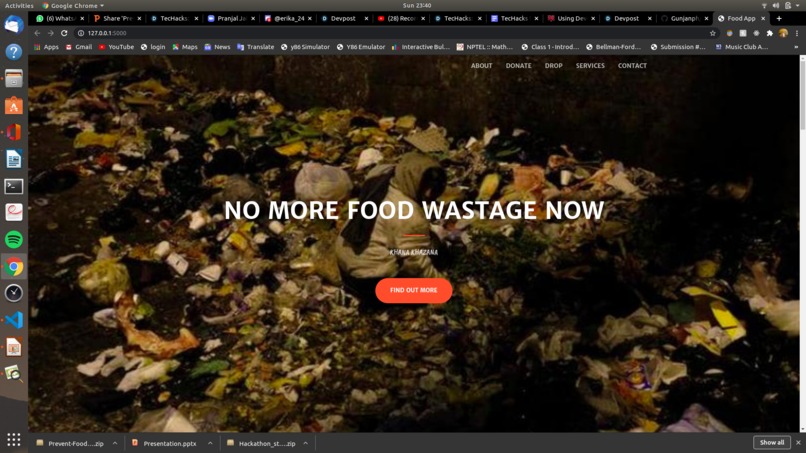This screenshot has height=453, width=806.
Task: Open the Apps bookmark shortcut
Action: point(46,47)
